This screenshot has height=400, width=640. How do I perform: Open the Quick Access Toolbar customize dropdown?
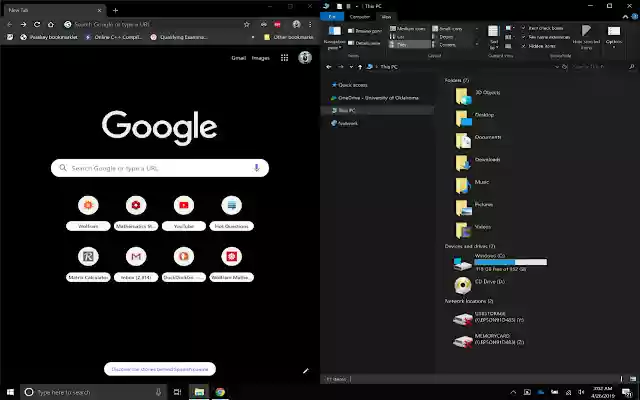pos(357,6)
